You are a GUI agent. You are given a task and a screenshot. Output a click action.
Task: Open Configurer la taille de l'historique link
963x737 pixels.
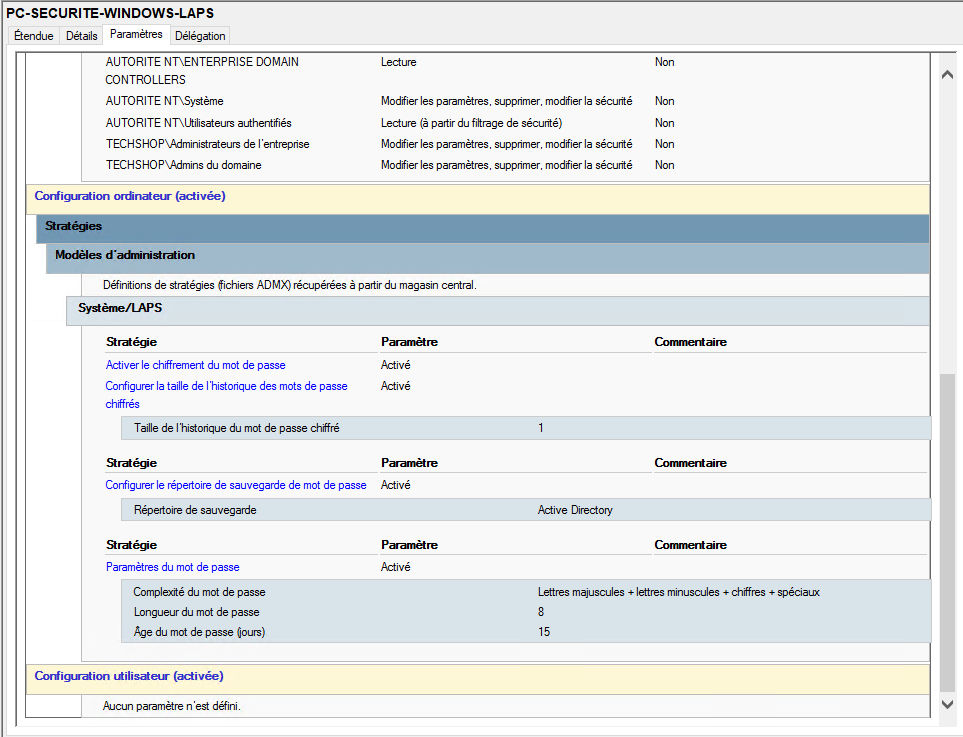[226, 395]
